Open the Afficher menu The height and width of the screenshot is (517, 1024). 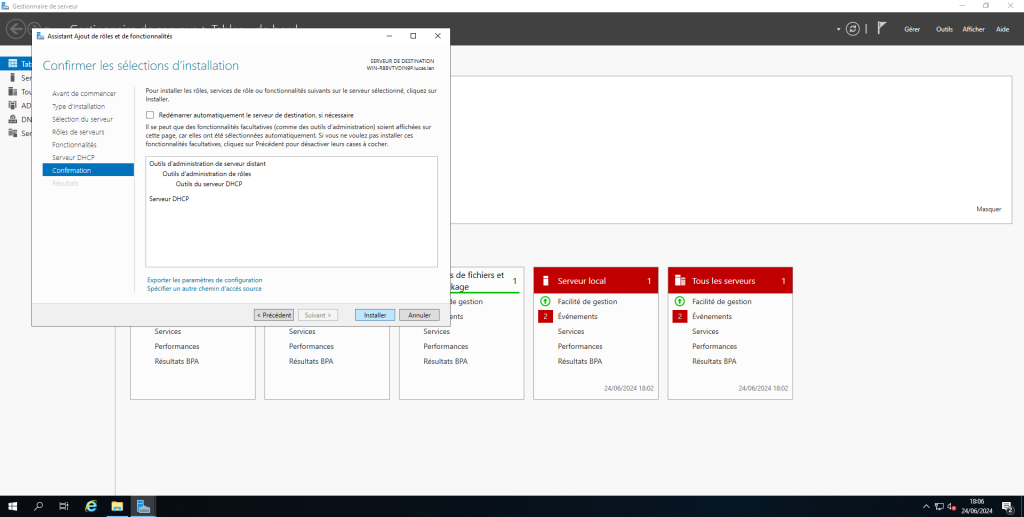click(x=973, y=29)
